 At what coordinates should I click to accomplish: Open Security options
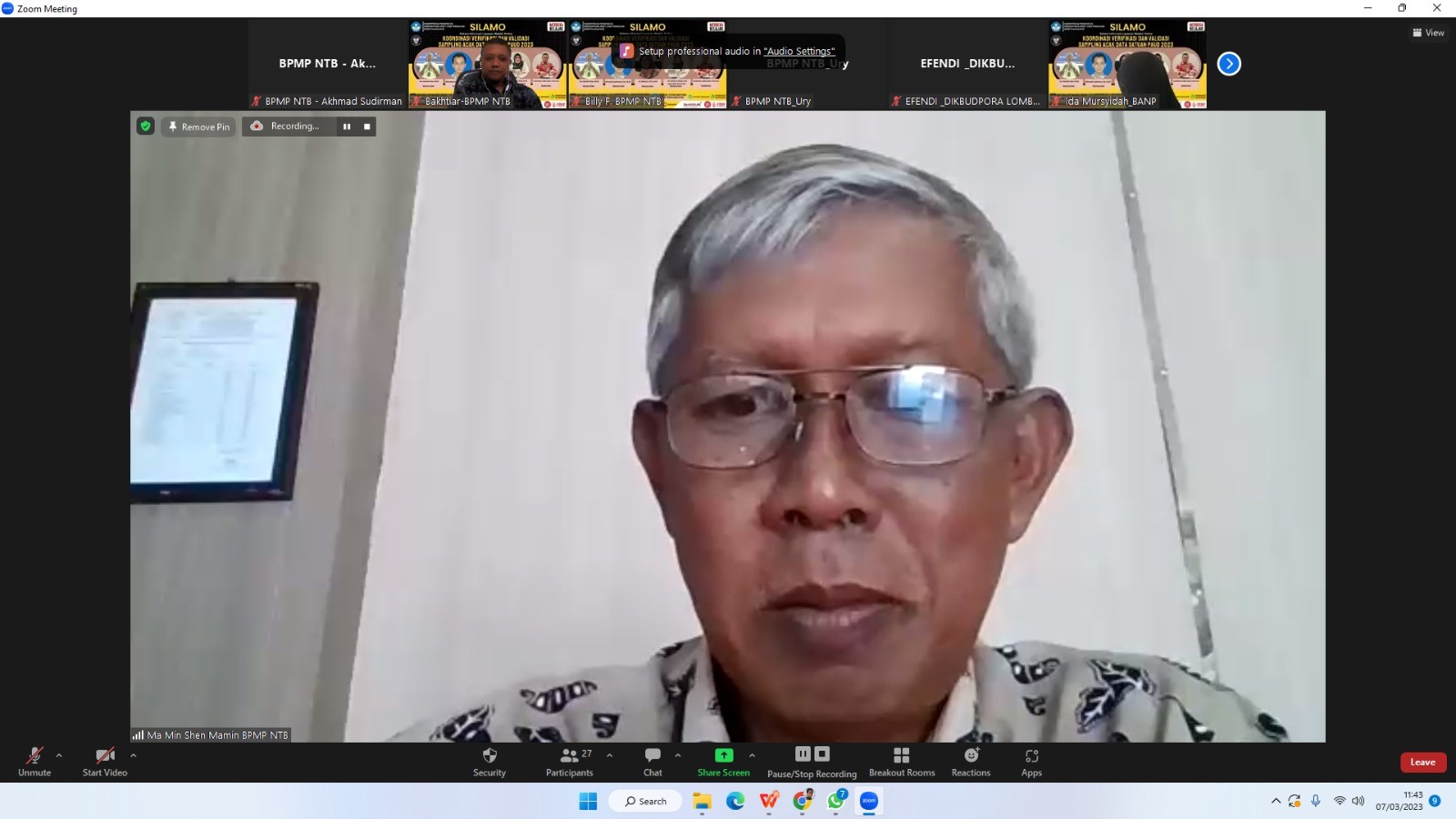pyautogui.click(x=490, y=762)
